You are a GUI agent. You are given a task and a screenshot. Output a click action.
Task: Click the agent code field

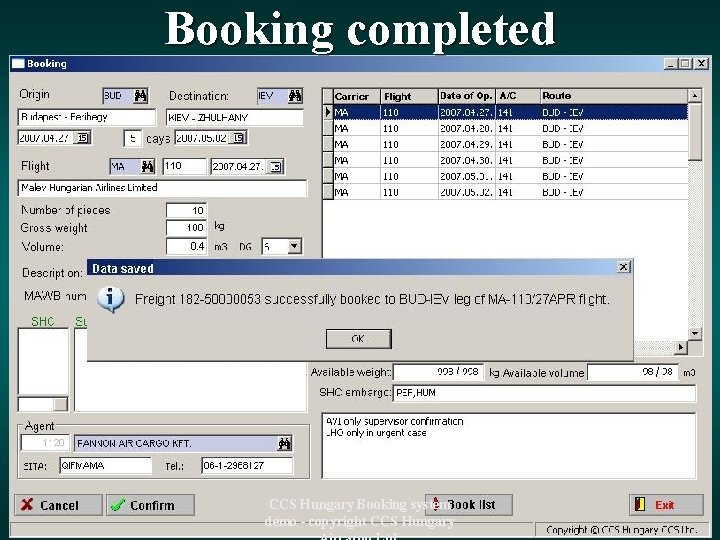click(x=45, y=443)
